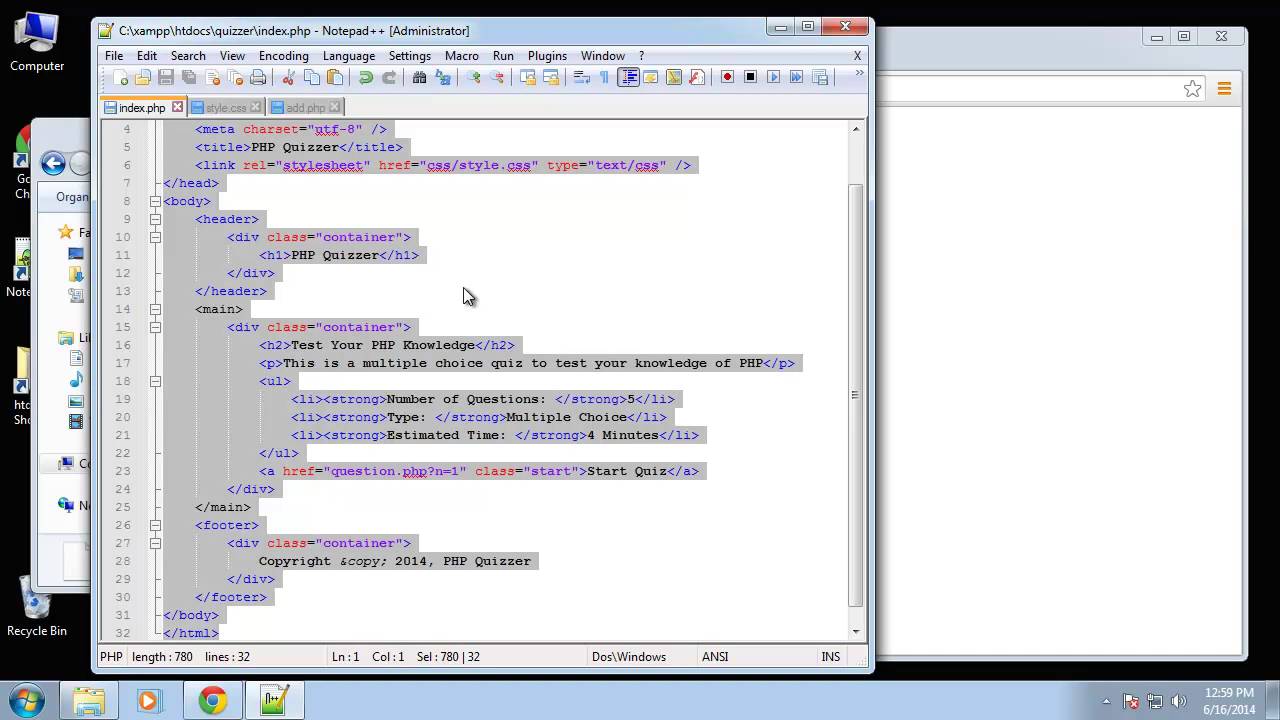1280x720 pixels.
Task: Open the user defined language dialog icon
Action: (x=651, y=77)
